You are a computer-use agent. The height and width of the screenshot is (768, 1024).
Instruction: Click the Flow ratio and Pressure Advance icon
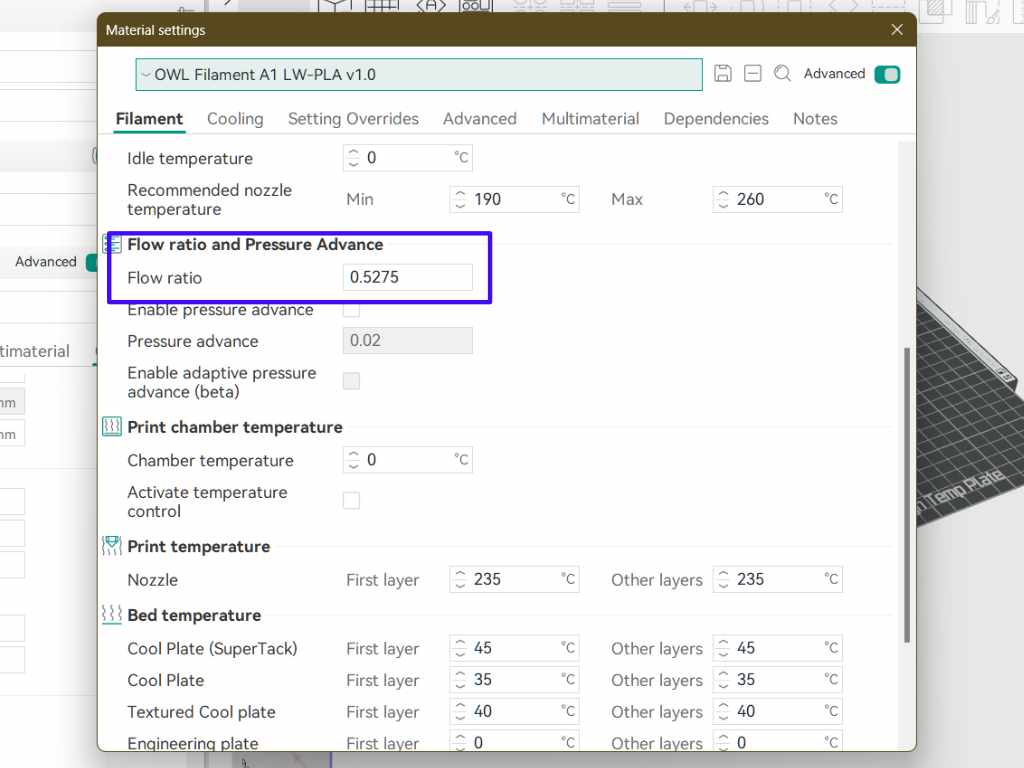112,245
